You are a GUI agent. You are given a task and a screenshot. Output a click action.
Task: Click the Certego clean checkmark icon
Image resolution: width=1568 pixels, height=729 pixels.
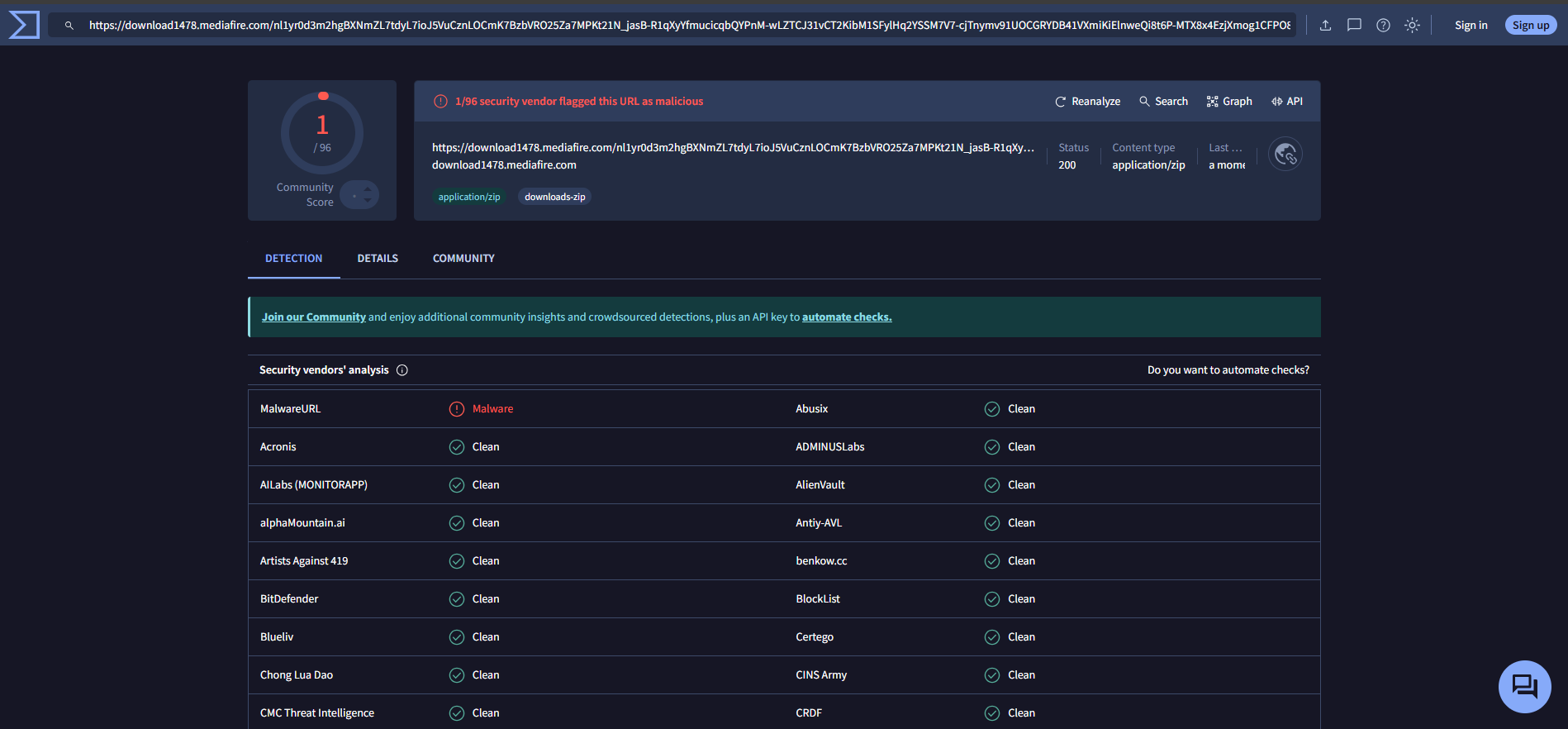[992, 637]
